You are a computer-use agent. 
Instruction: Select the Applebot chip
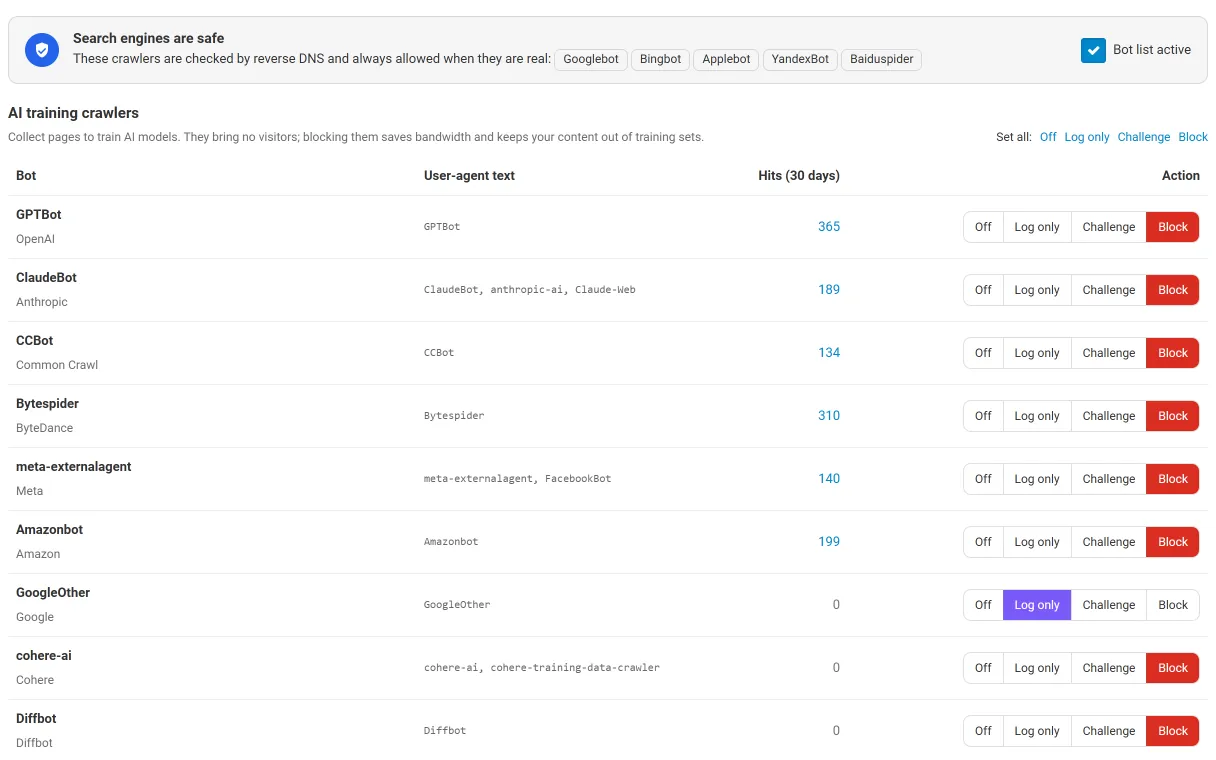coord(726,59)
